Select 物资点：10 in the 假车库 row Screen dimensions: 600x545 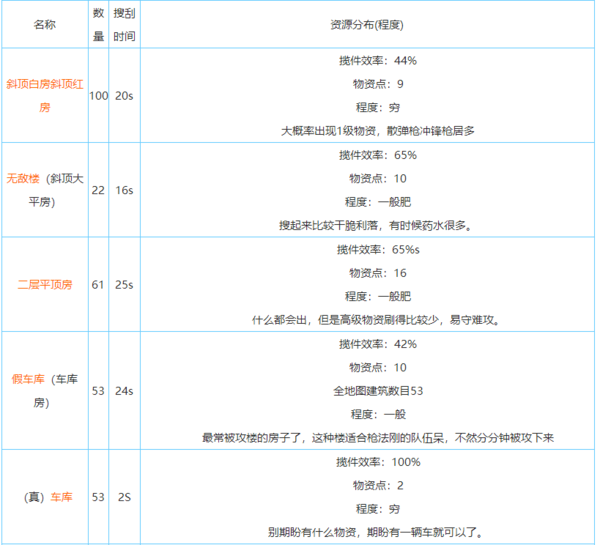click(x=378, y=367)
